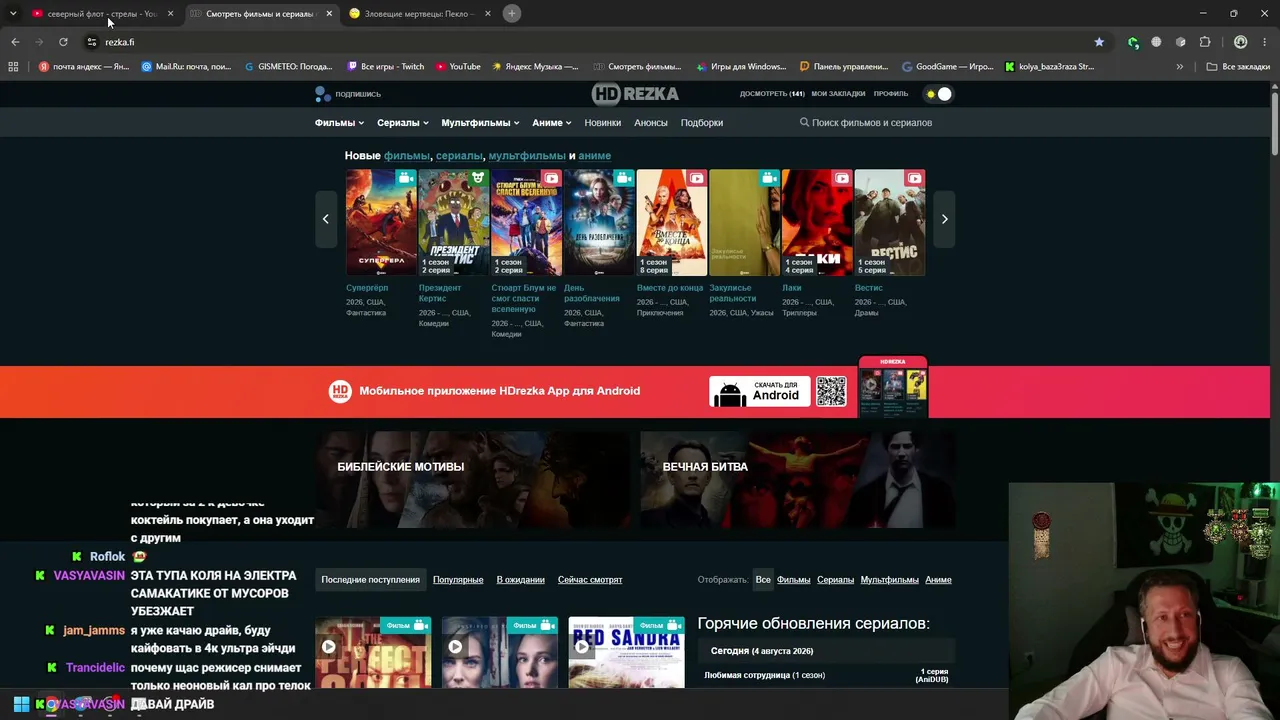This screenshot has height=720, width=1280.
Task: Open the Панель управления bookmark
Action: tap(844, 67)
